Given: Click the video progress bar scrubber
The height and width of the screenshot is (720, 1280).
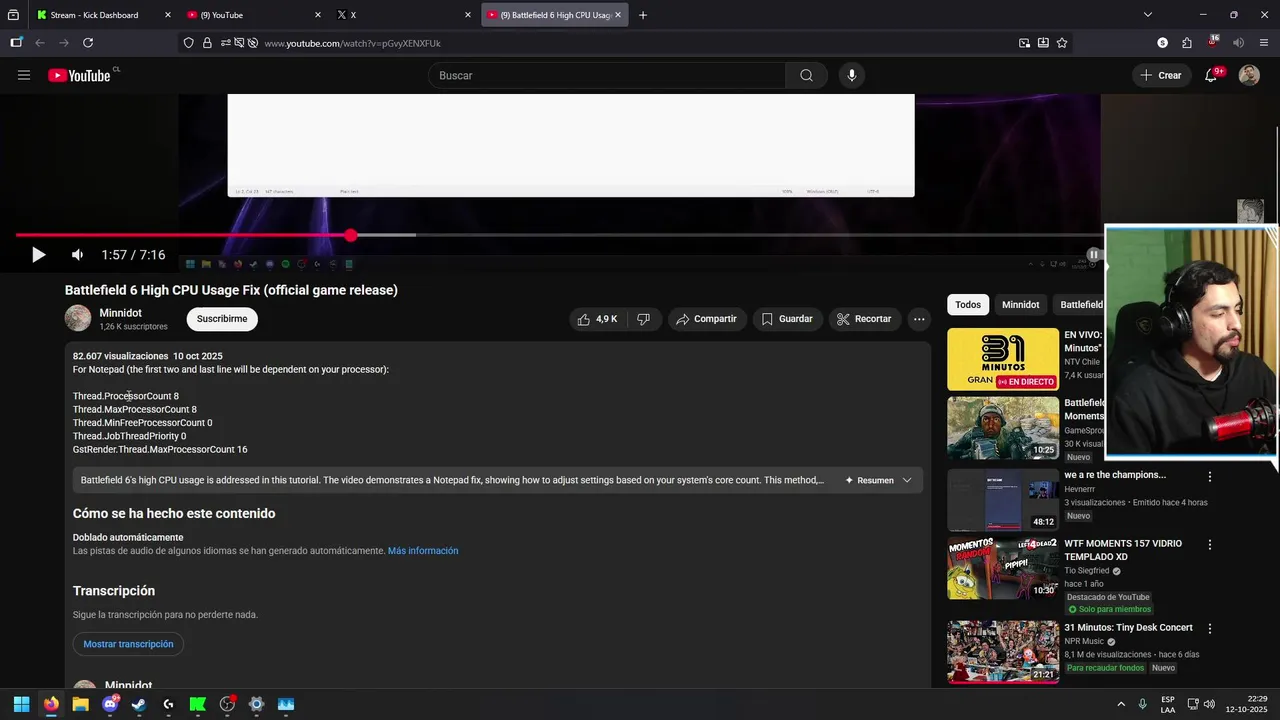Looking at the screenshot, I should (x=351, y=235).
